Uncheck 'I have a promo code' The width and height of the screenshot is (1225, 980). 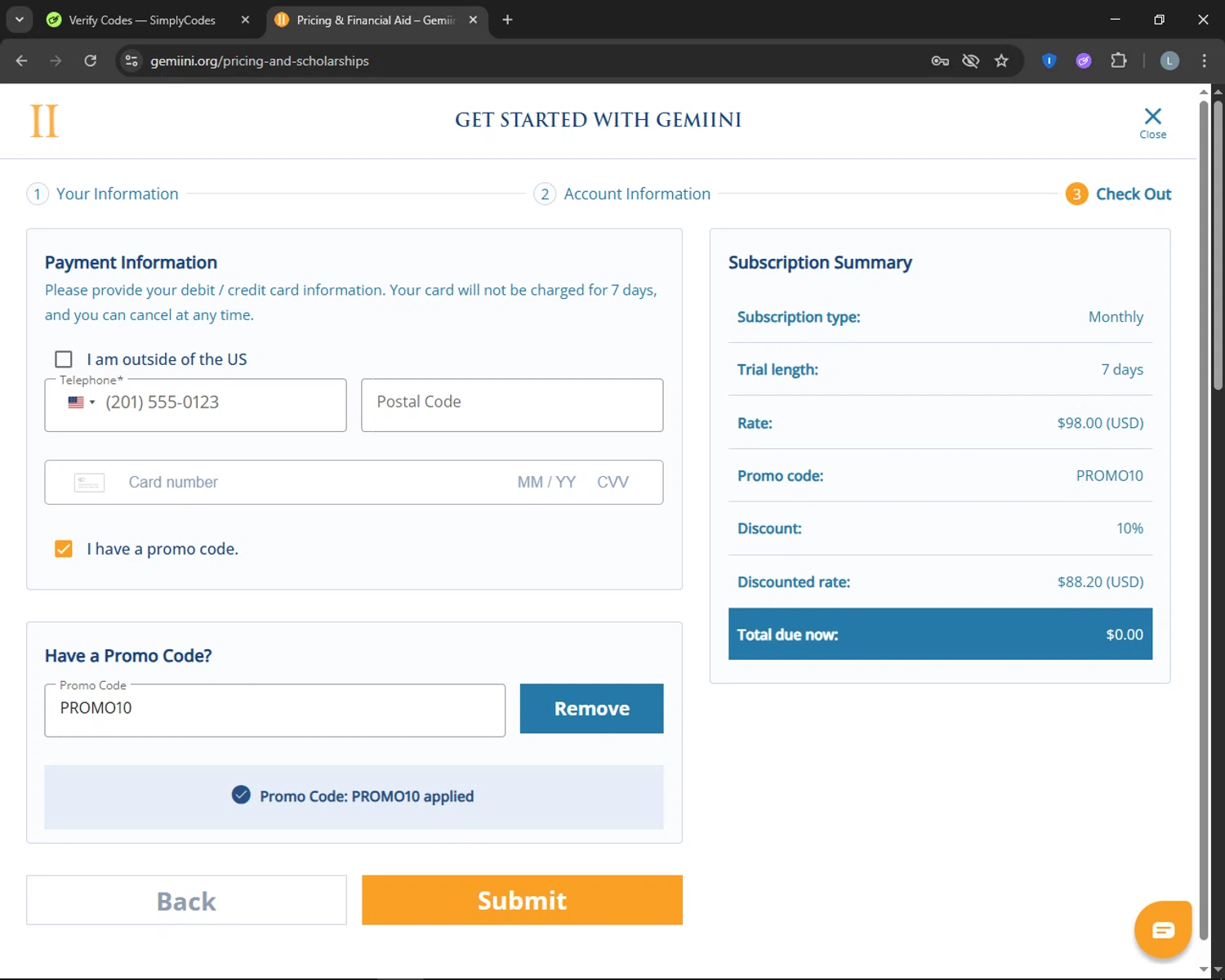click(x=64, y=549)
